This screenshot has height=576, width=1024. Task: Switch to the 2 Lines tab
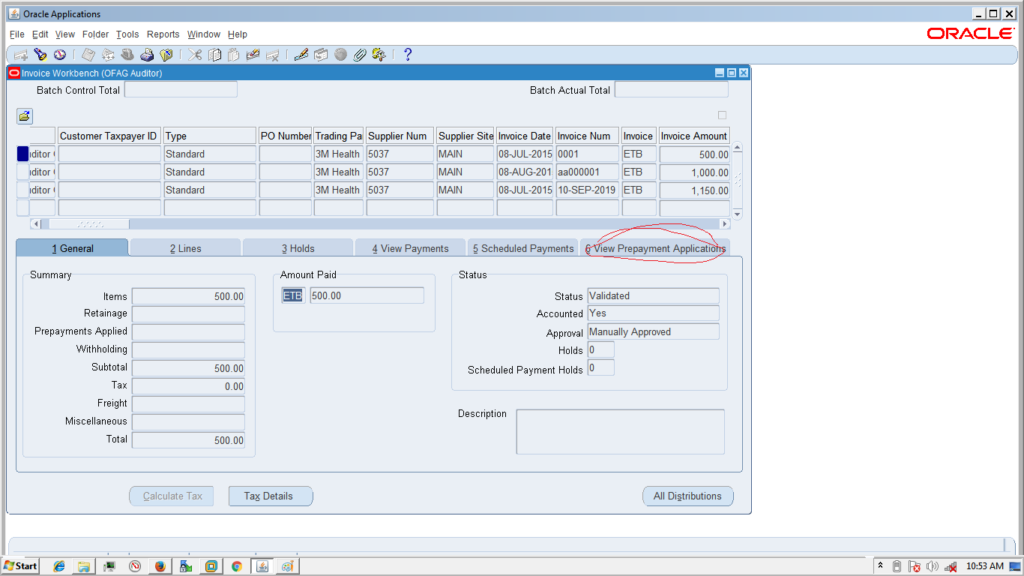coord(185,248)
